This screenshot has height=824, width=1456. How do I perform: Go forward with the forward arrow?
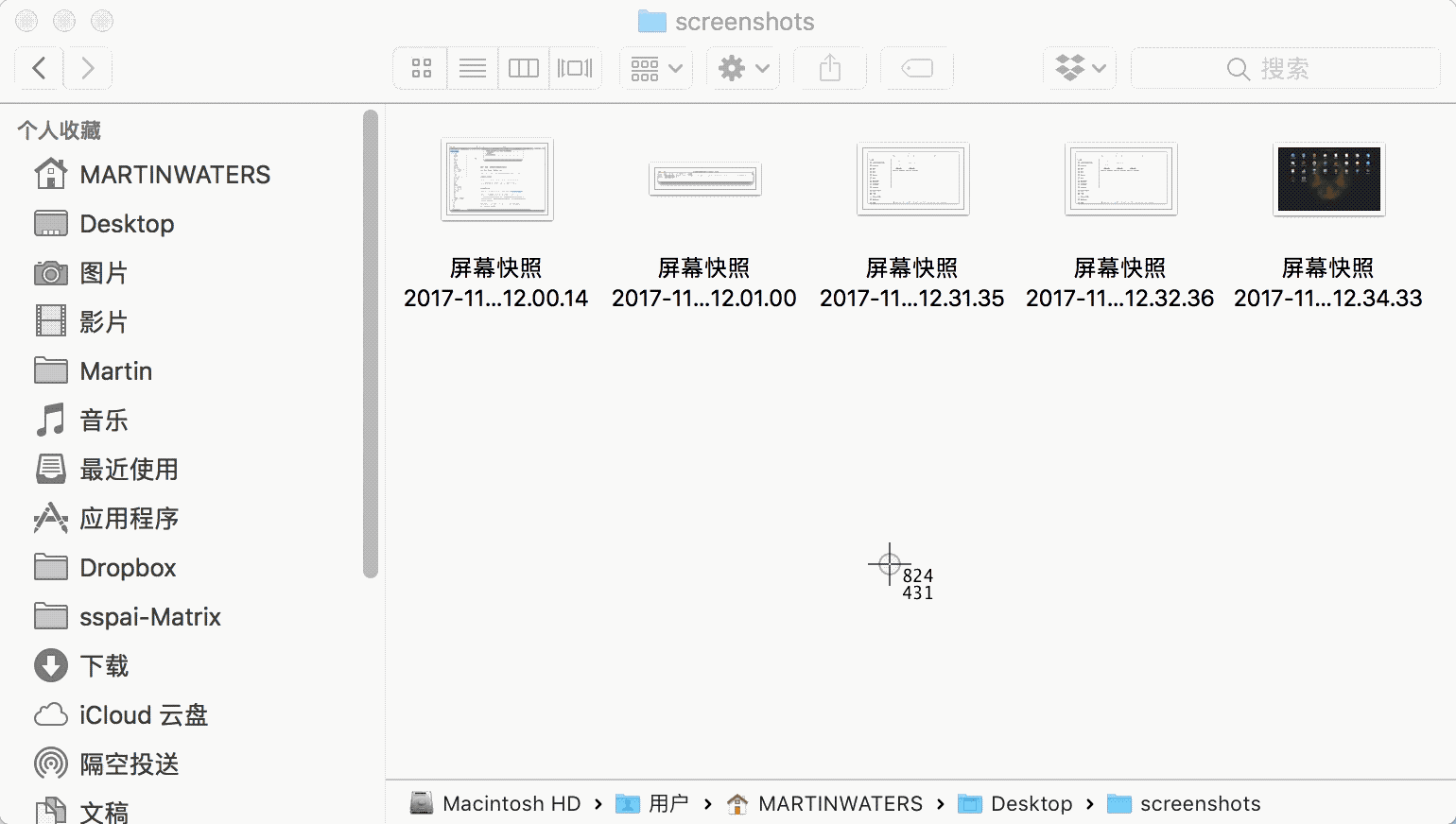pos(88,68)
